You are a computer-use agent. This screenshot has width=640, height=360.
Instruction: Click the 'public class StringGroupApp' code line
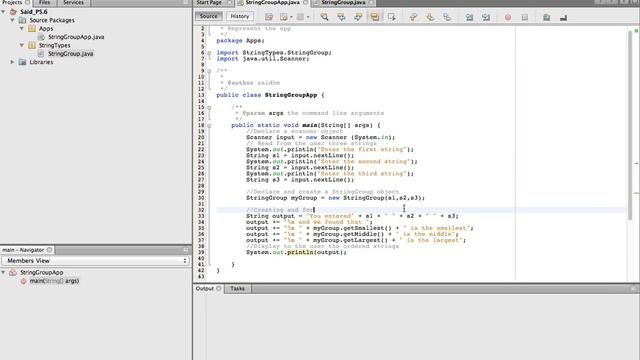click(270, 95)
